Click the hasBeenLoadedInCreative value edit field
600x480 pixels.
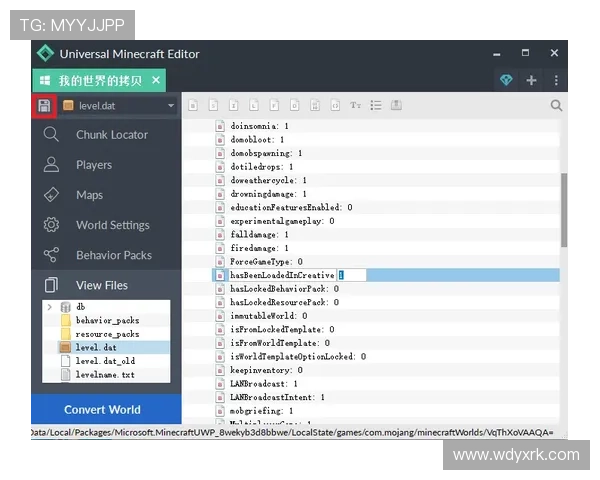(x=351, y=275)
